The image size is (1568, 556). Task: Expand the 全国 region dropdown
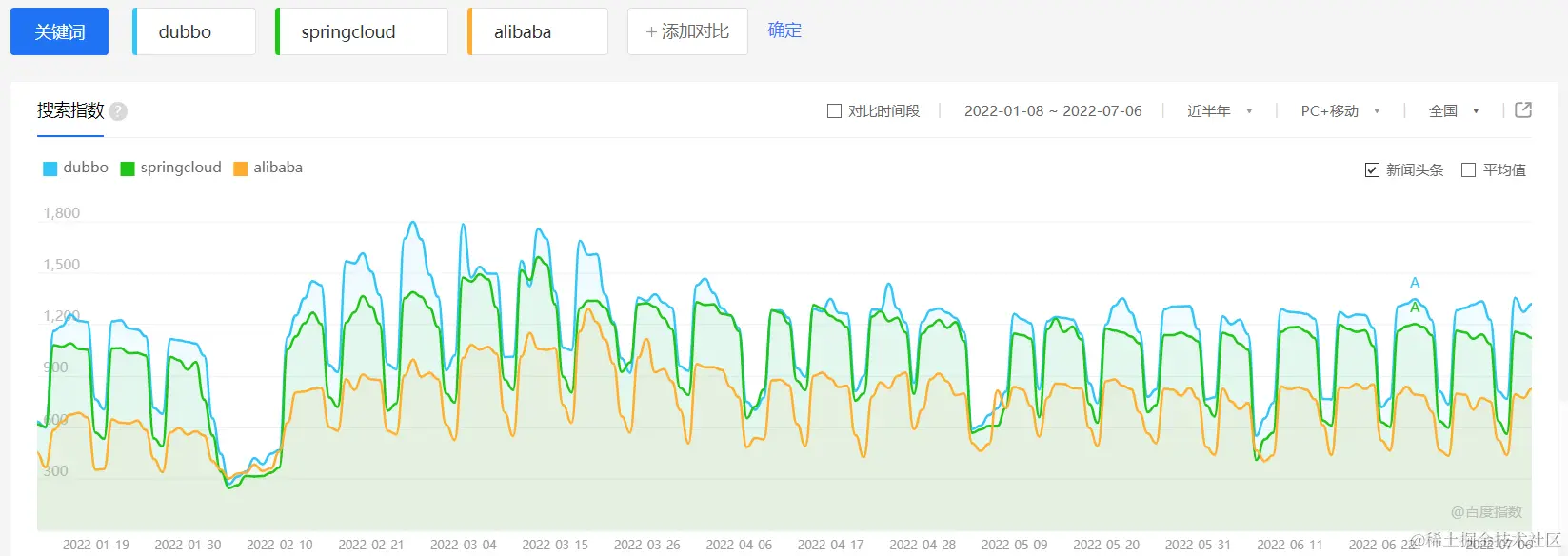(1454, 111)
